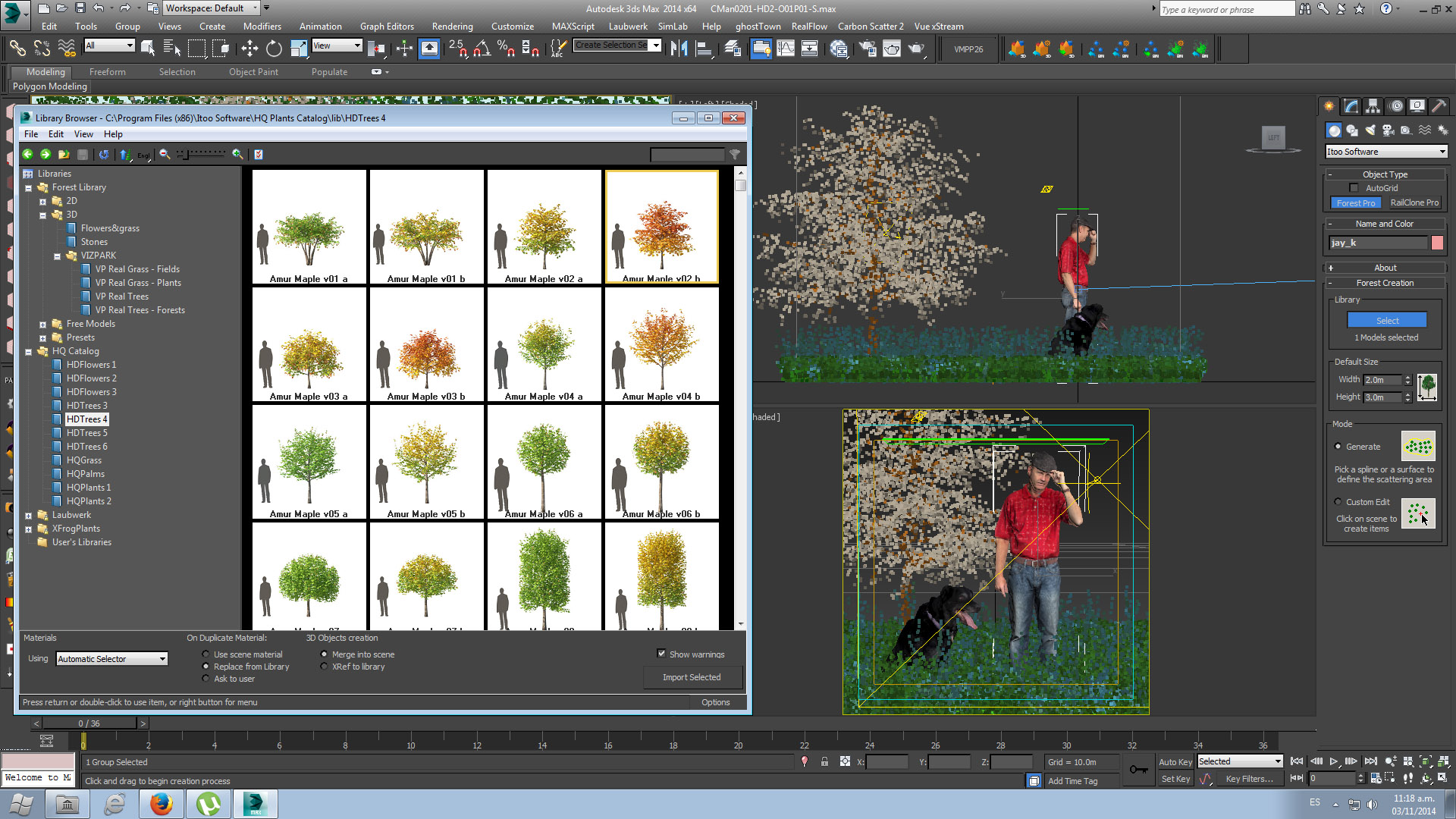
Task: Click the Custom Edit mode icon
Action: pyautogui.click(x=1417, y=513)
